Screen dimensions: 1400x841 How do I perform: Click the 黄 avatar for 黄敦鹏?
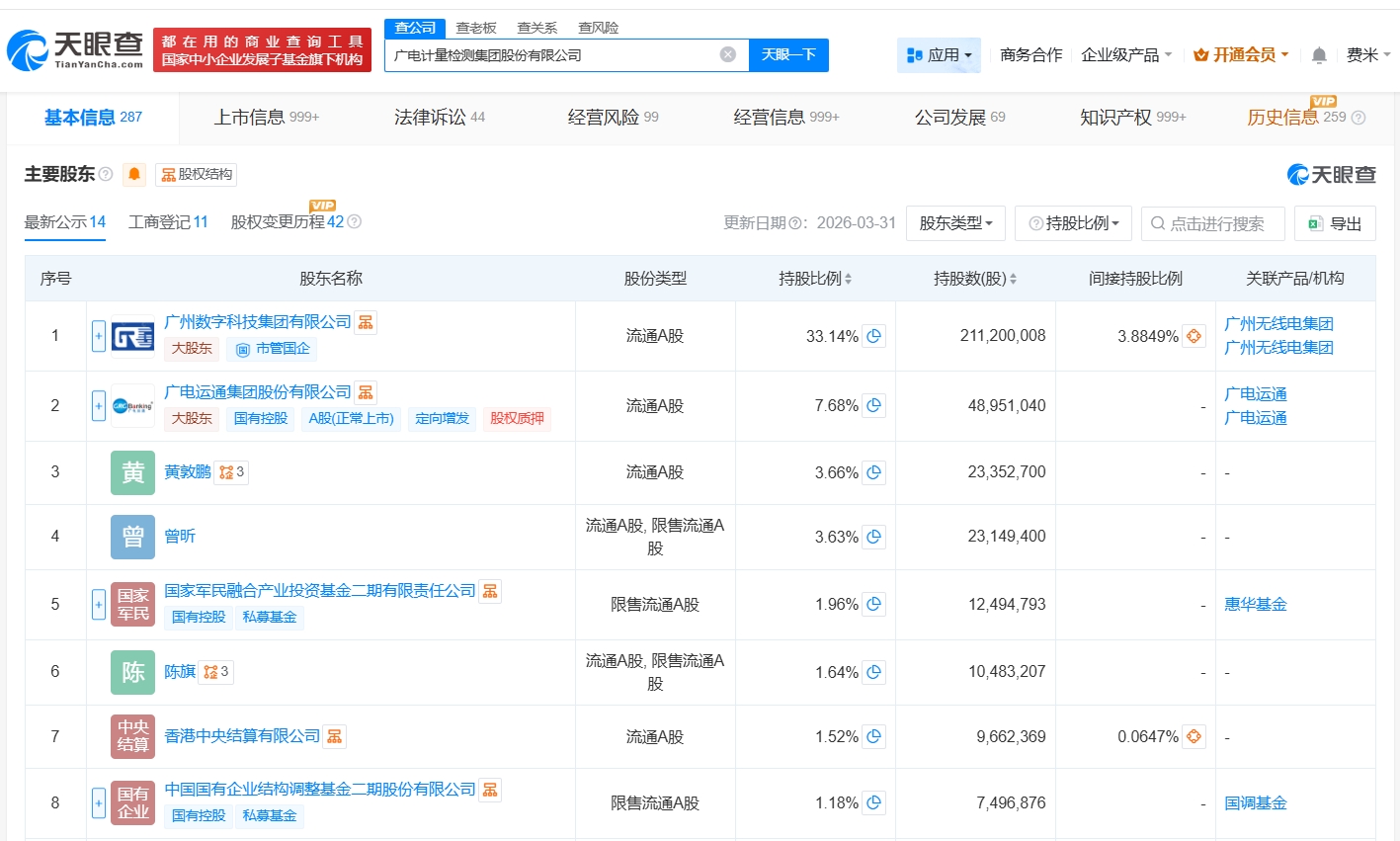pyautogui.click(x=132, y=472)
